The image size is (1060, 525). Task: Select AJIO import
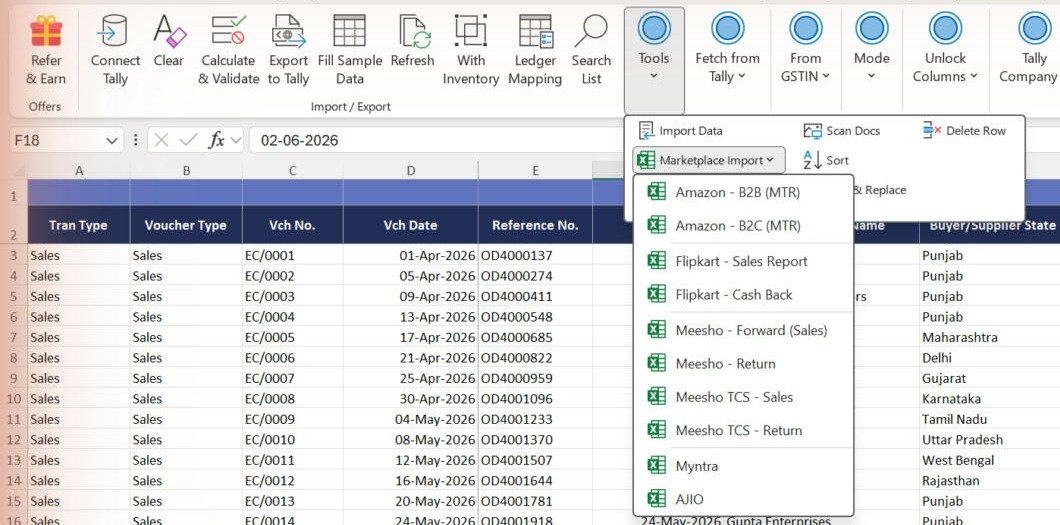click(x=743, y=499)
